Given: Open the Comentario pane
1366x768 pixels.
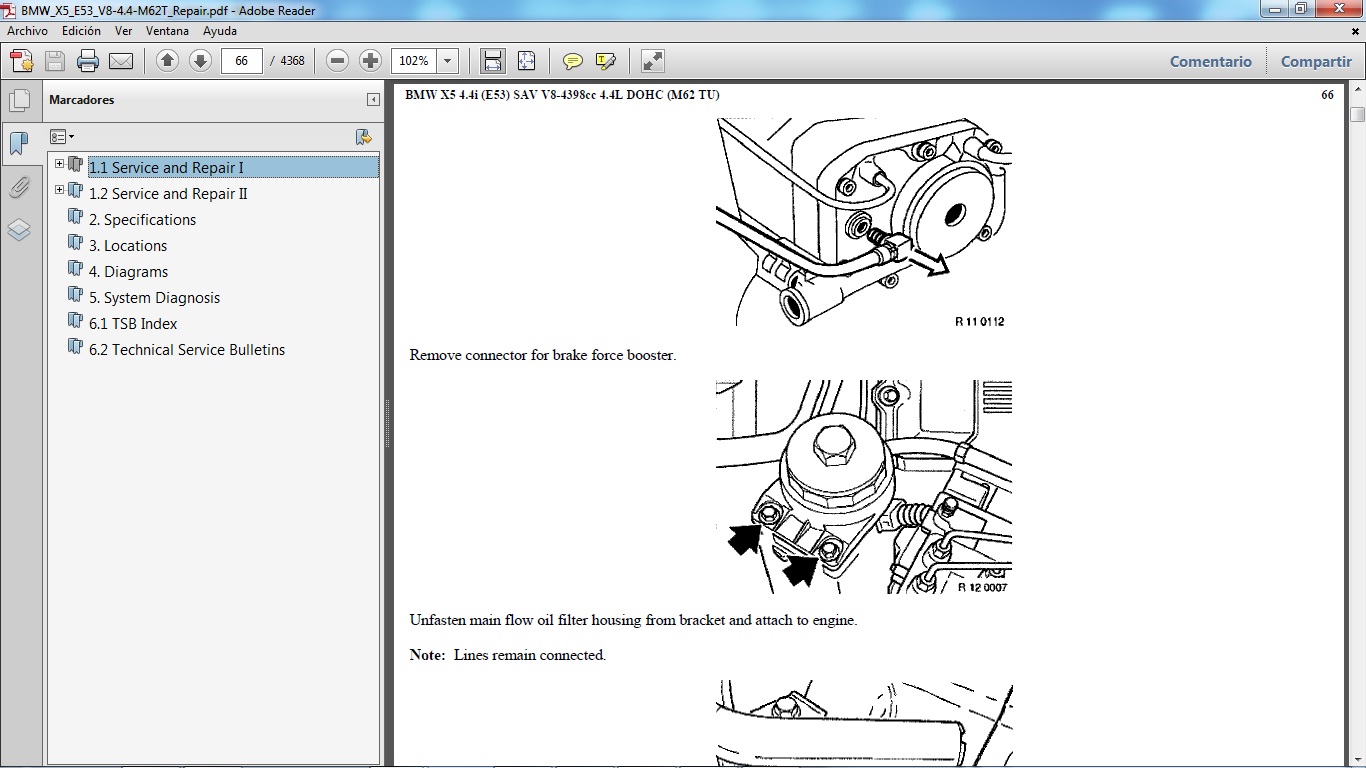Looking at the screenshot, I should click(1210, 61).
